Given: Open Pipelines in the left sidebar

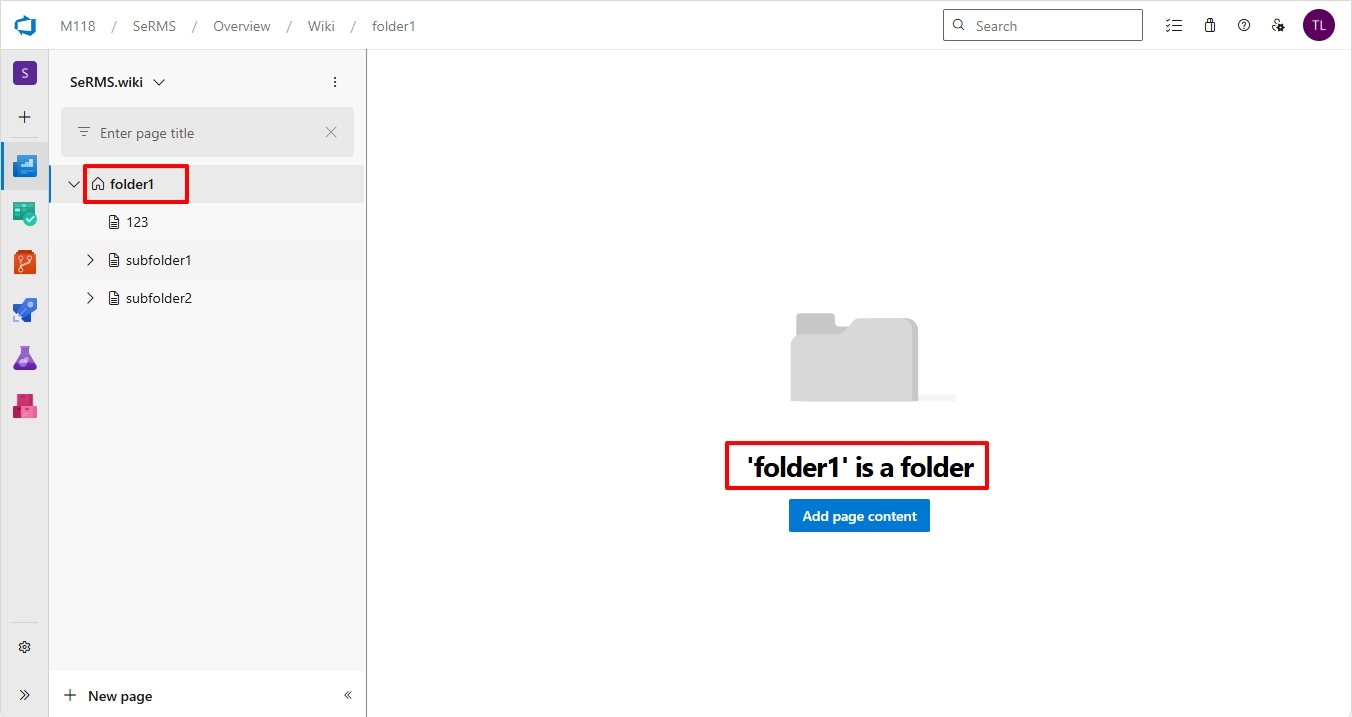Looking at the screenshot, I should 25,310.
